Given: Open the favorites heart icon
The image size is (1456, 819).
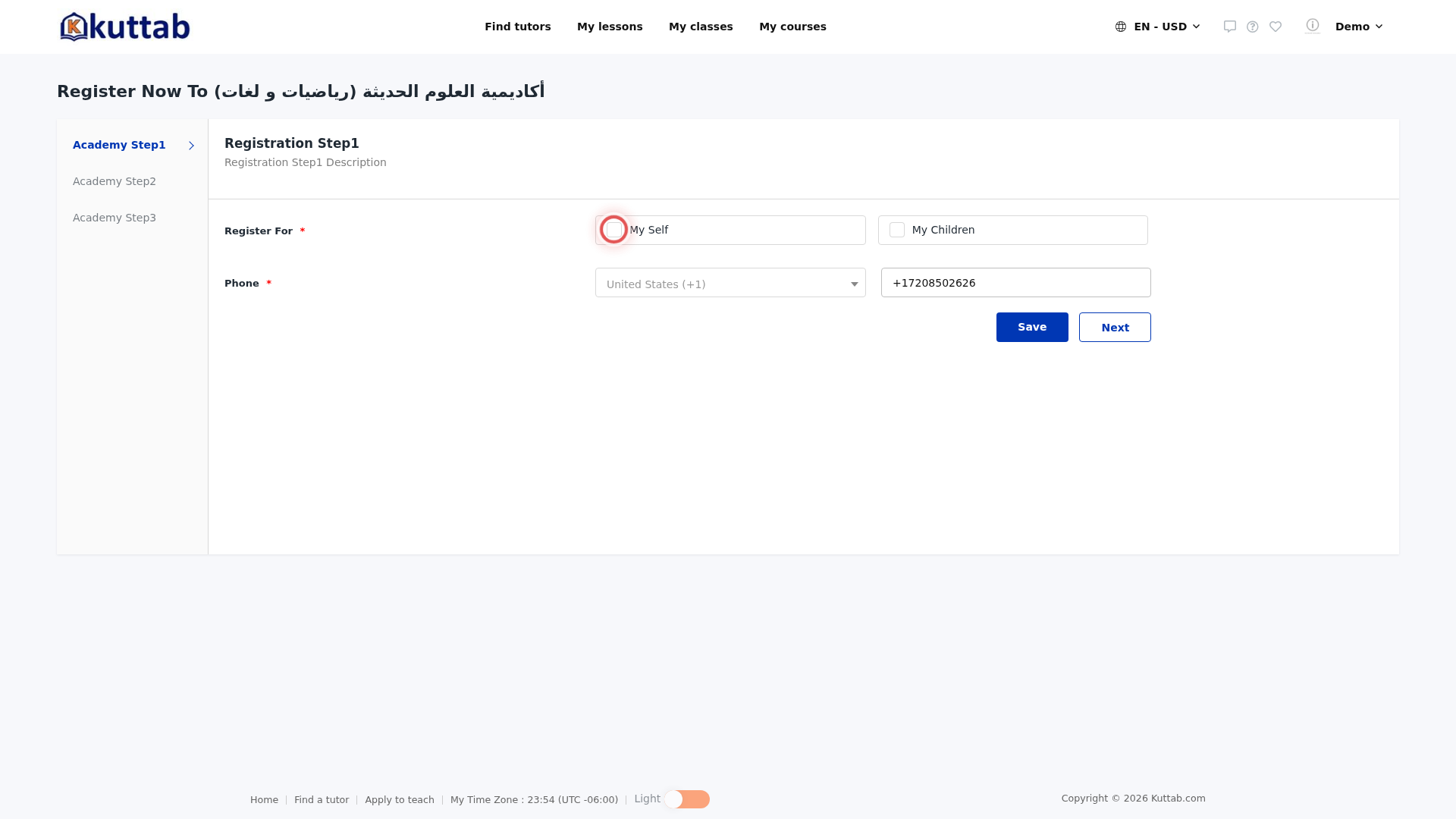Looking at the screenshot, I should 1276,27.
